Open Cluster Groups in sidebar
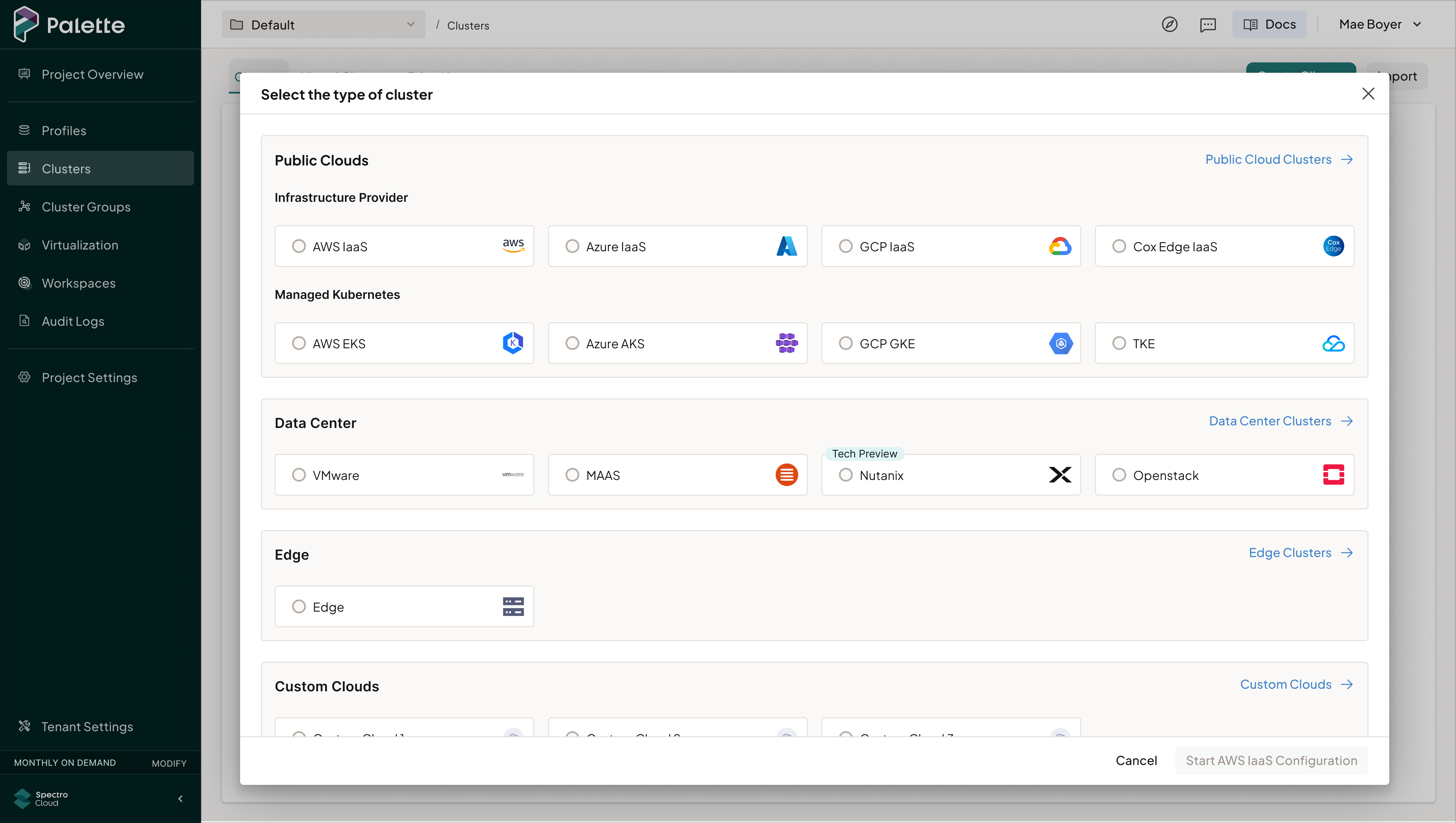 (x=86, y=207)
